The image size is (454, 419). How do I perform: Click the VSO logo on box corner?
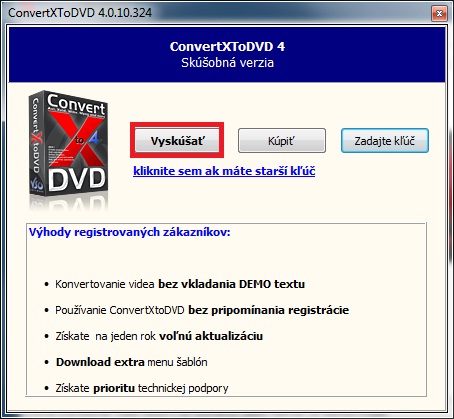[x=36, y=184]
